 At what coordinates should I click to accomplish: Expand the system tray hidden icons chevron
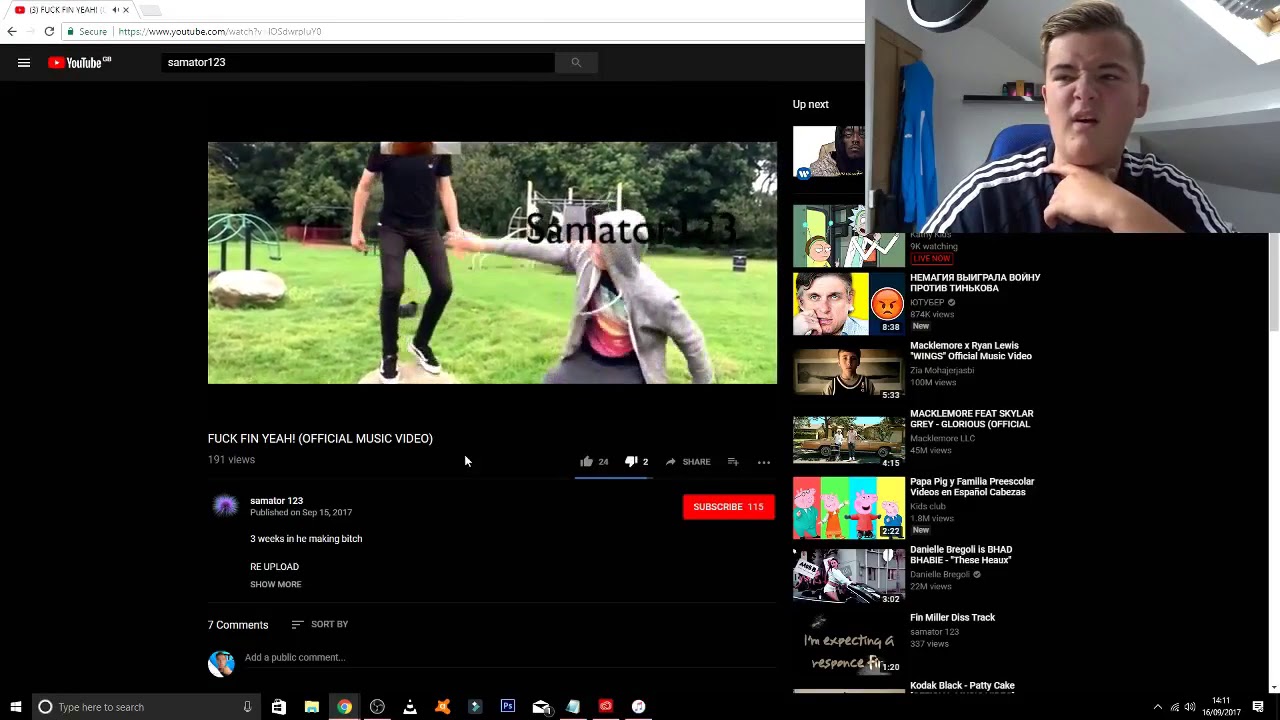tap(1158, 707)
